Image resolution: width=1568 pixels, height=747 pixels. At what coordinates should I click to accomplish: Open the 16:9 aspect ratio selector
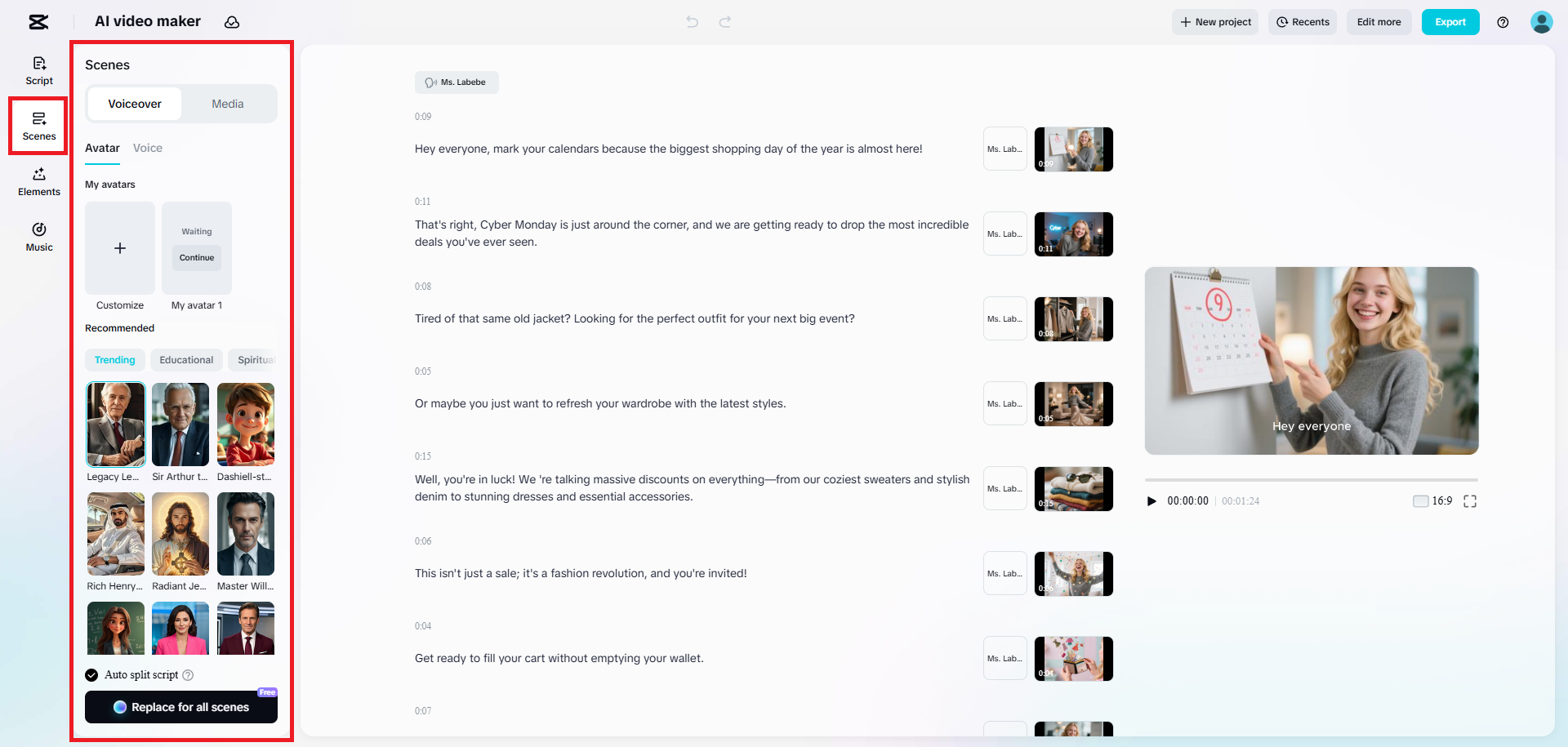point(1432,501)
